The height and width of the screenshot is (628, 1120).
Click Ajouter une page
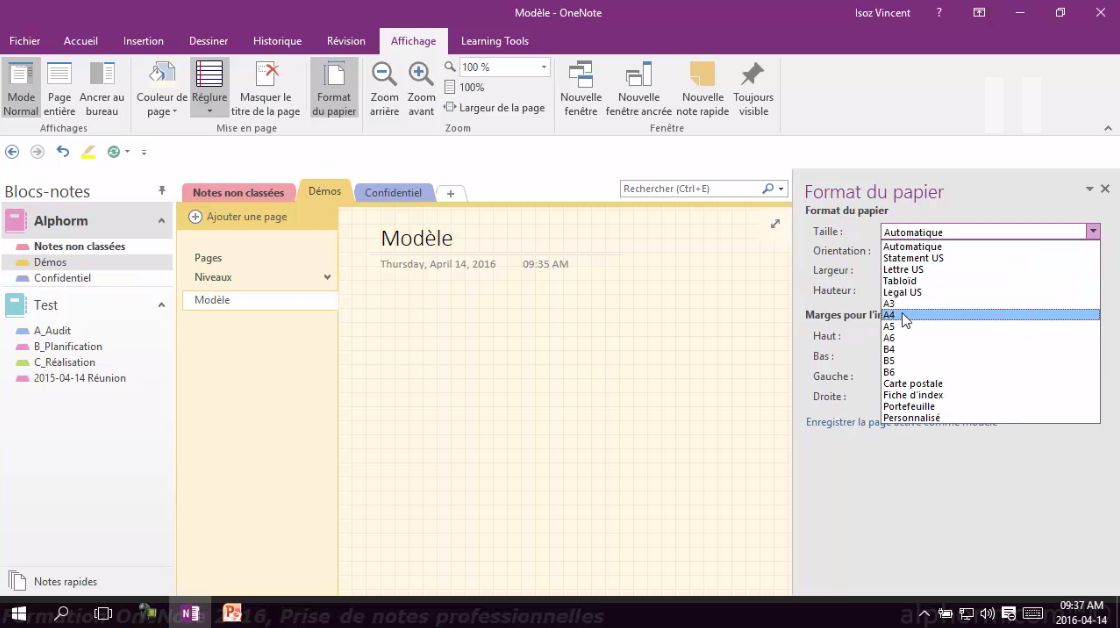tap(239, 216)
